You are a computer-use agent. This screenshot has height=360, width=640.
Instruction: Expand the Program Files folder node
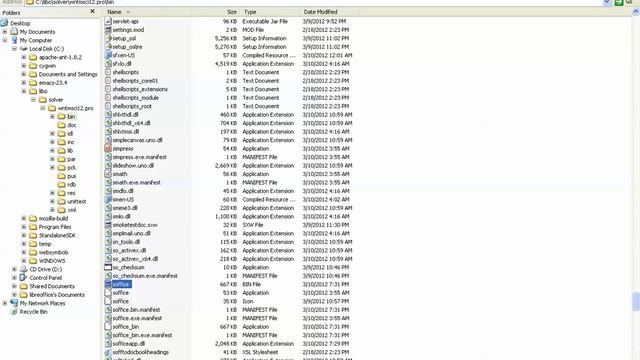24,227
